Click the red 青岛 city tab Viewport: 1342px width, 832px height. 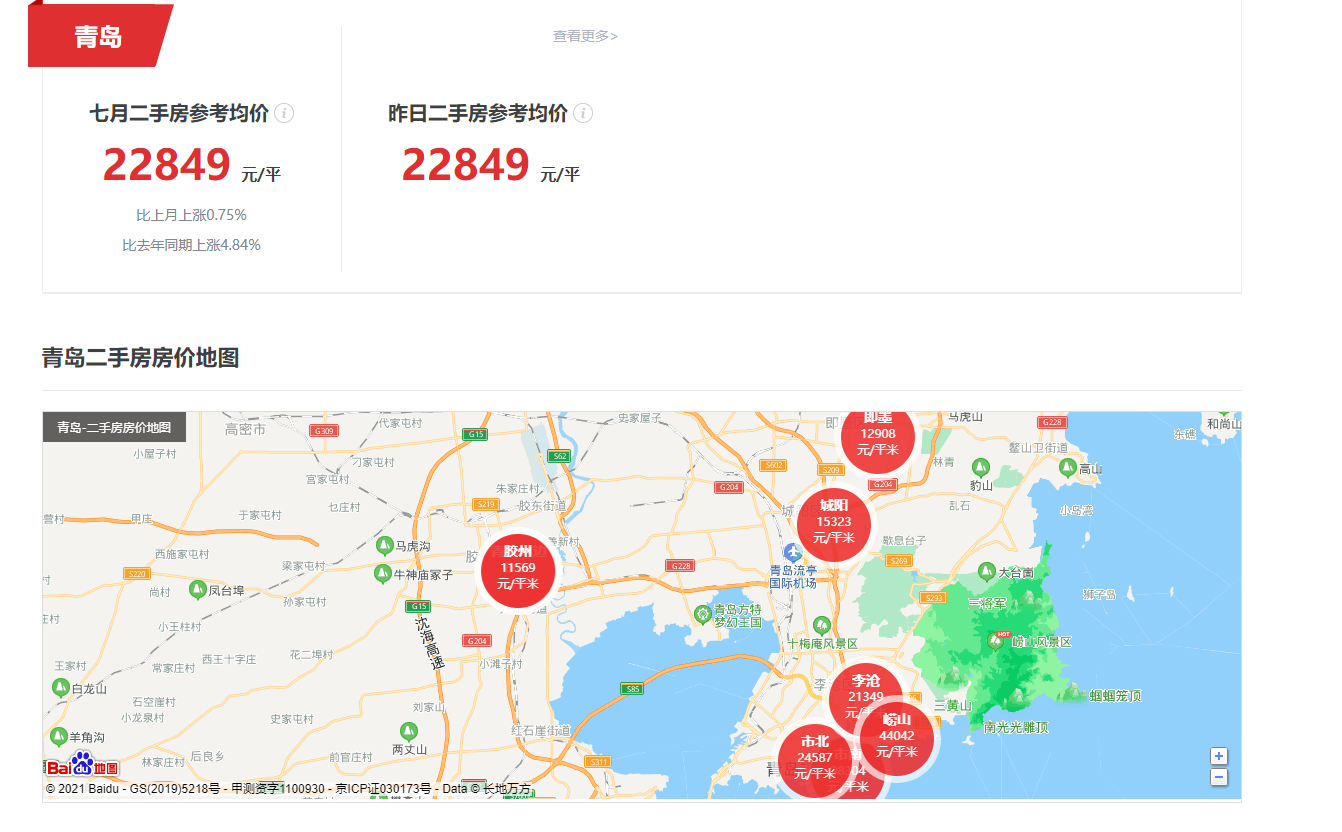[98, 37]
